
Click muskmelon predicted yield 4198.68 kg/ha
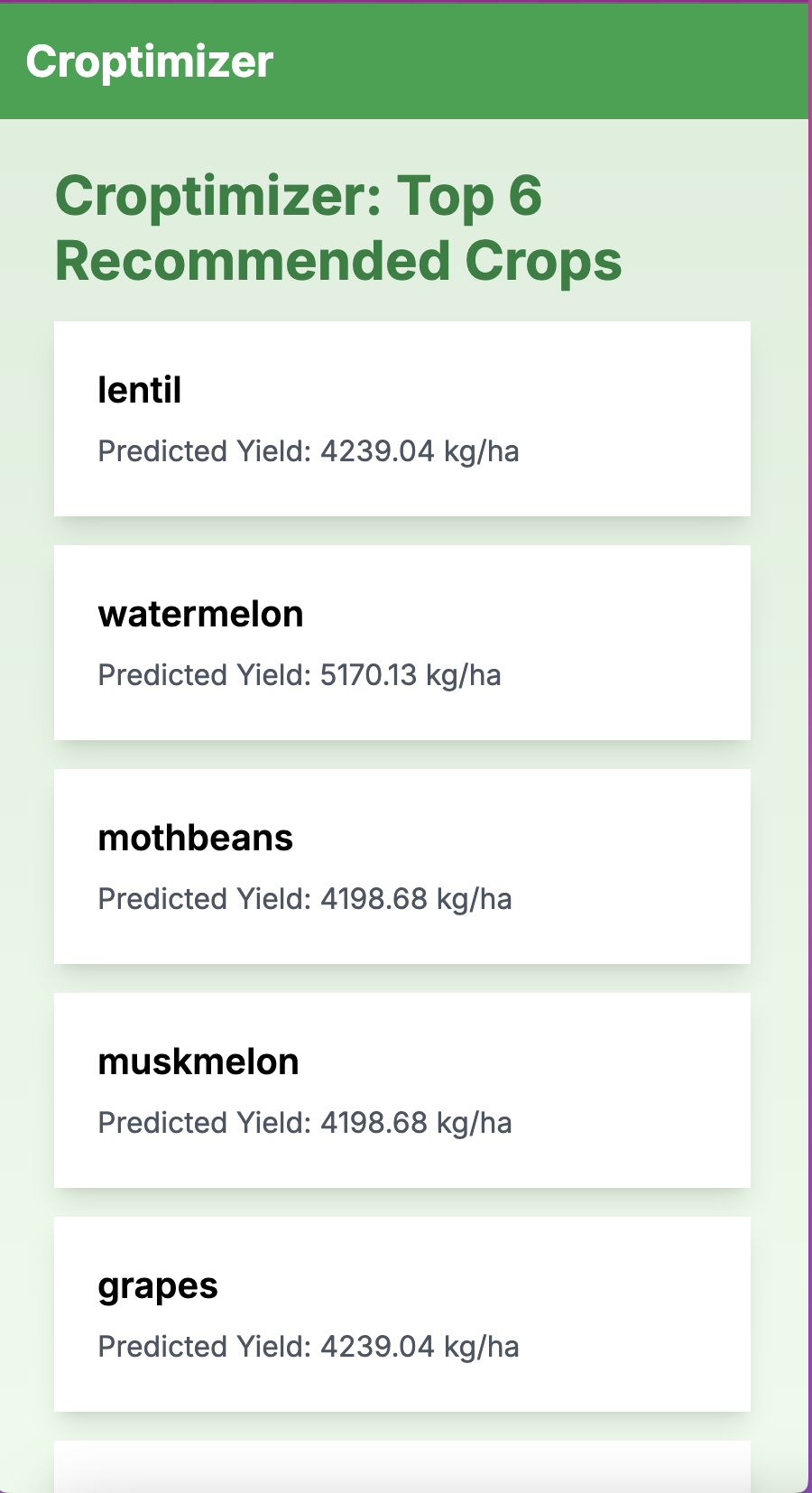coord(304,1123)
